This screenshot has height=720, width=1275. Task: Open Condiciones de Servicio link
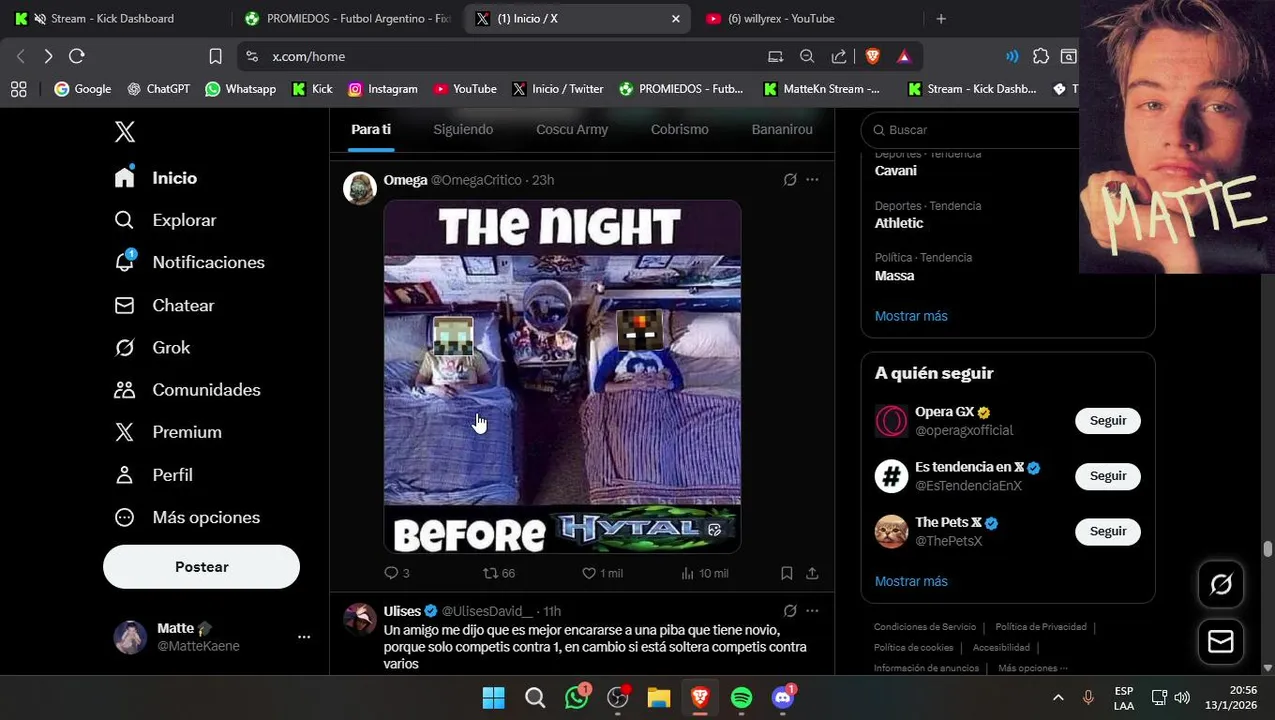pyautogui.click(x=925, y=627)
